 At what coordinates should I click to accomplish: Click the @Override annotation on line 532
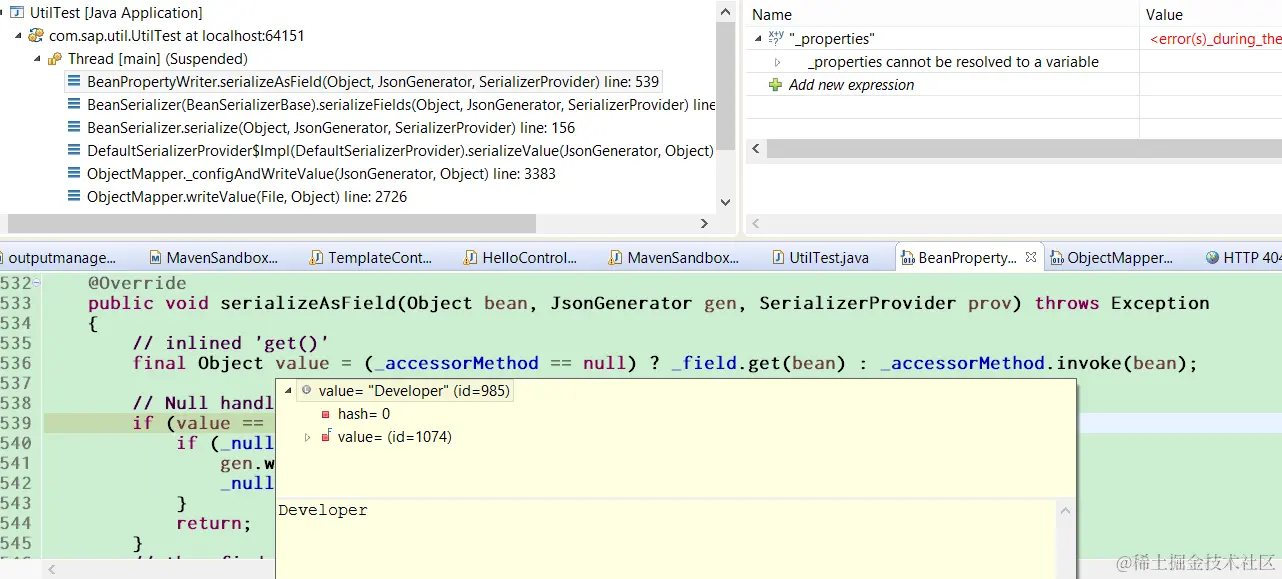(137, 283)
